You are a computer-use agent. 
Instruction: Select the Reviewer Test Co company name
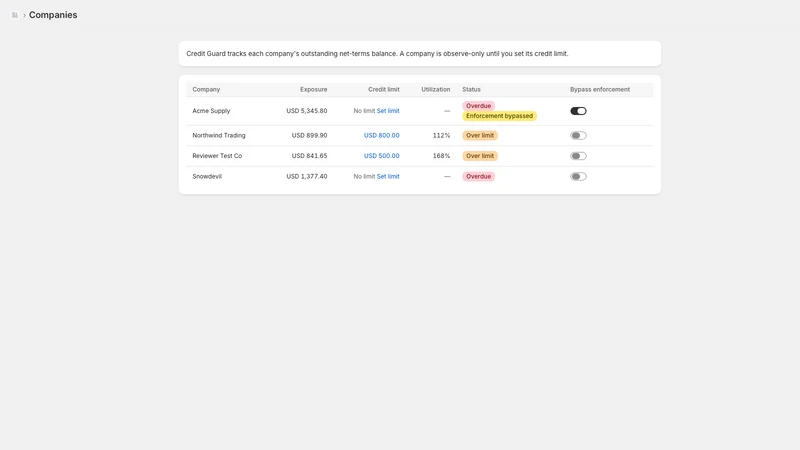click(217, 156)
